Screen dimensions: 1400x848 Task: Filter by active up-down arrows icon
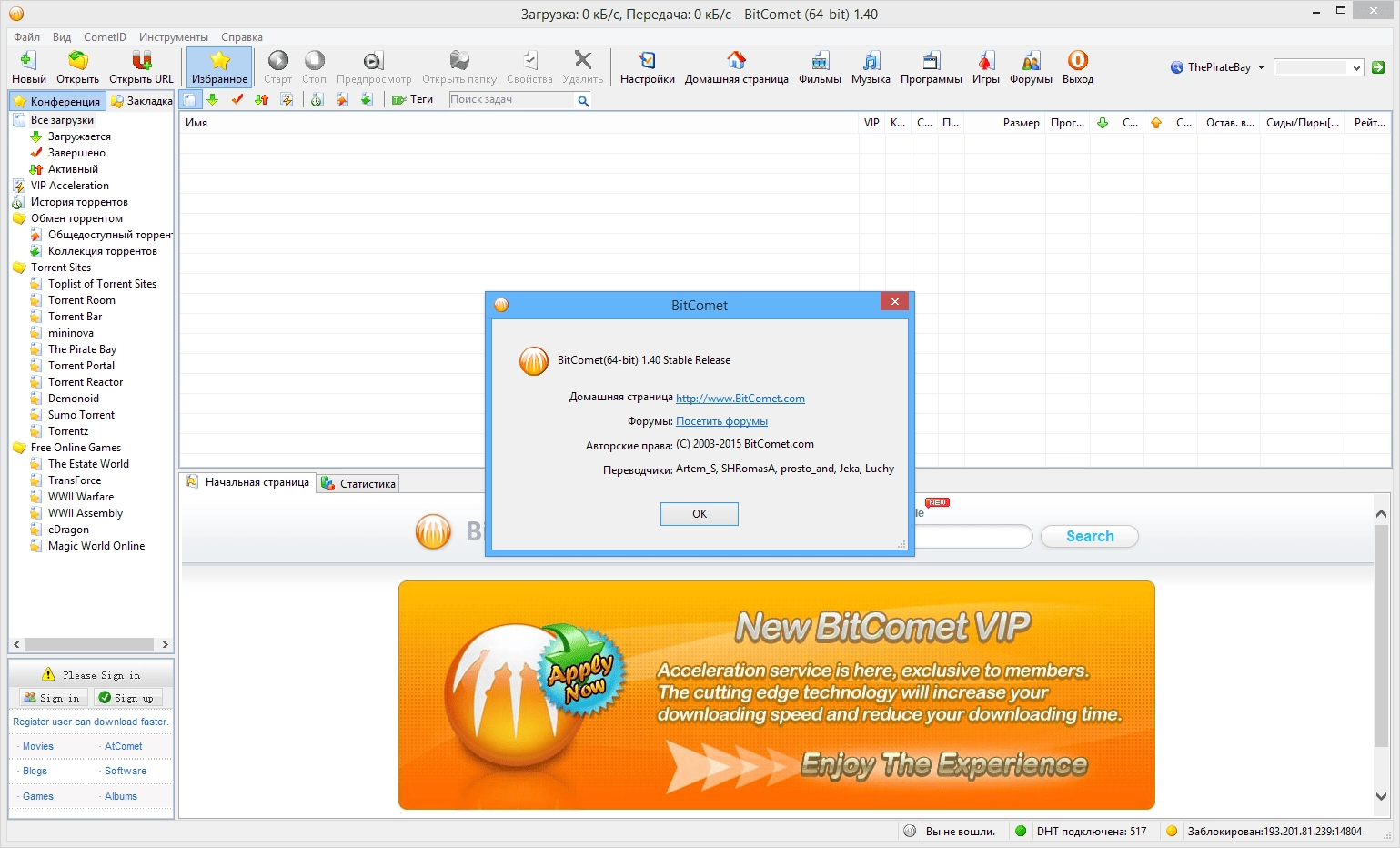[x=262, y=99]
